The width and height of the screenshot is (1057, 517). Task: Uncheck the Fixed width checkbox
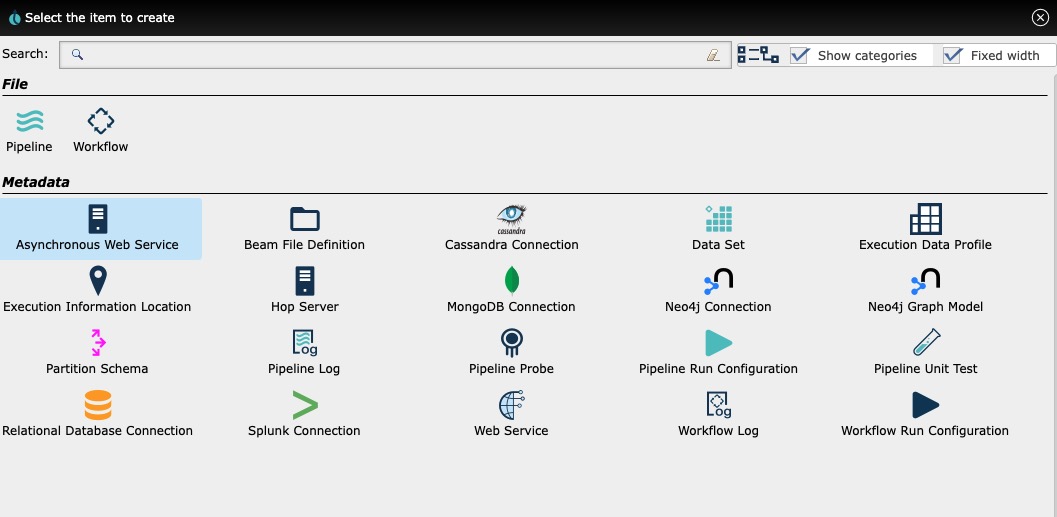click(952, 56)
